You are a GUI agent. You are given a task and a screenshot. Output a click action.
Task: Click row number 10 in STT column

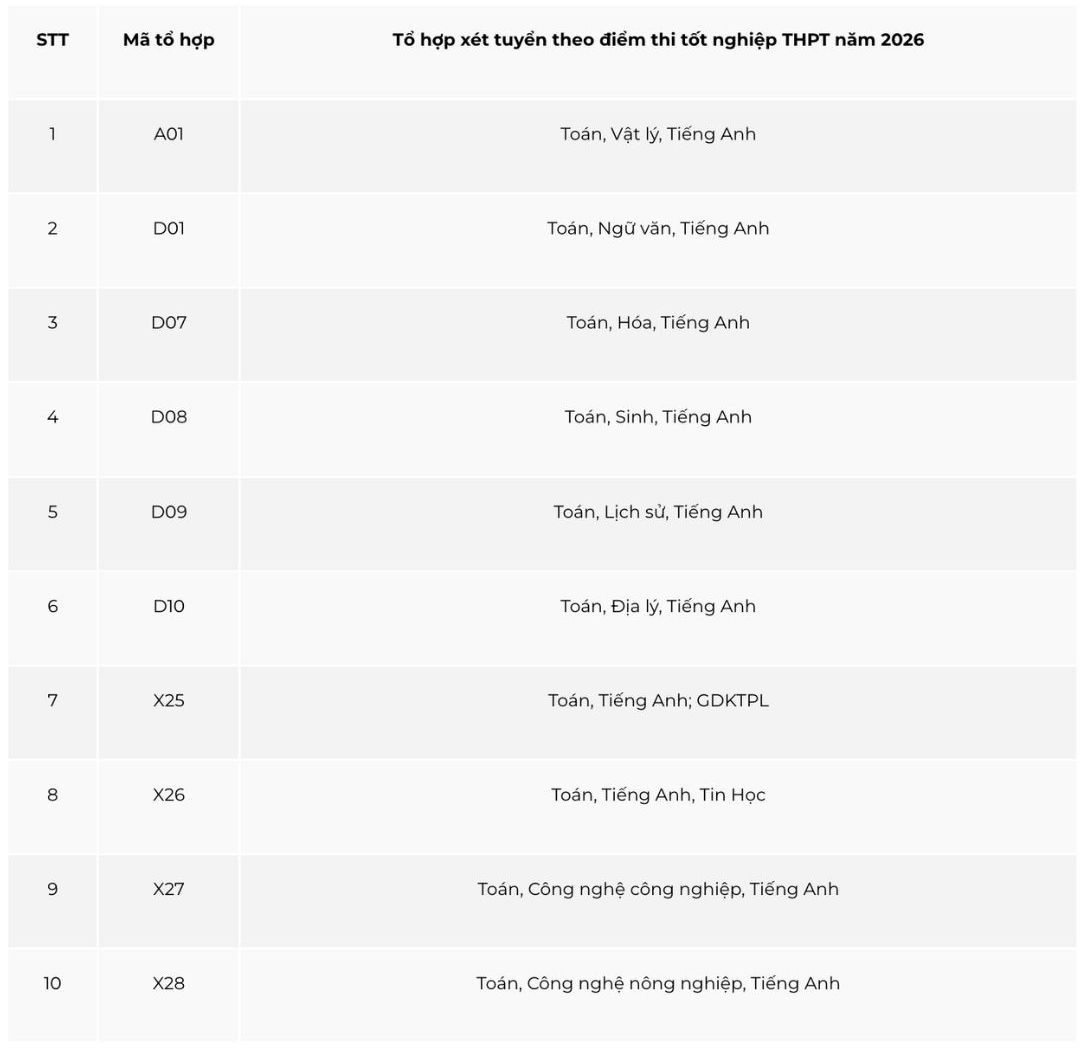pyautogui.click(x=52, y=984)
